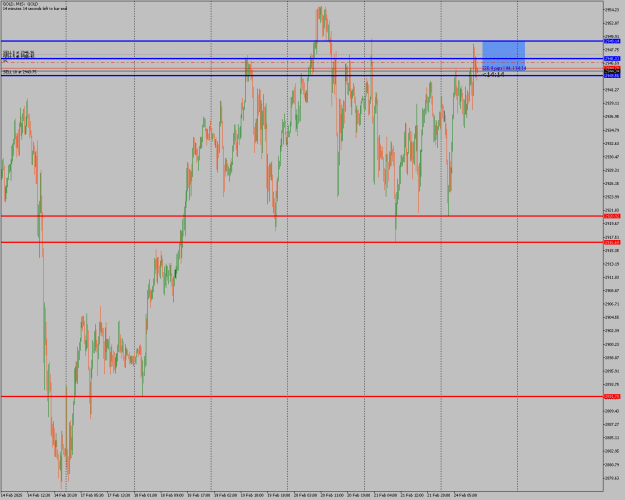Click the 24 Feb 05:00 time label
Image resolution: width=625 pixels, height=500 pixels.
(x=466, y=496)
